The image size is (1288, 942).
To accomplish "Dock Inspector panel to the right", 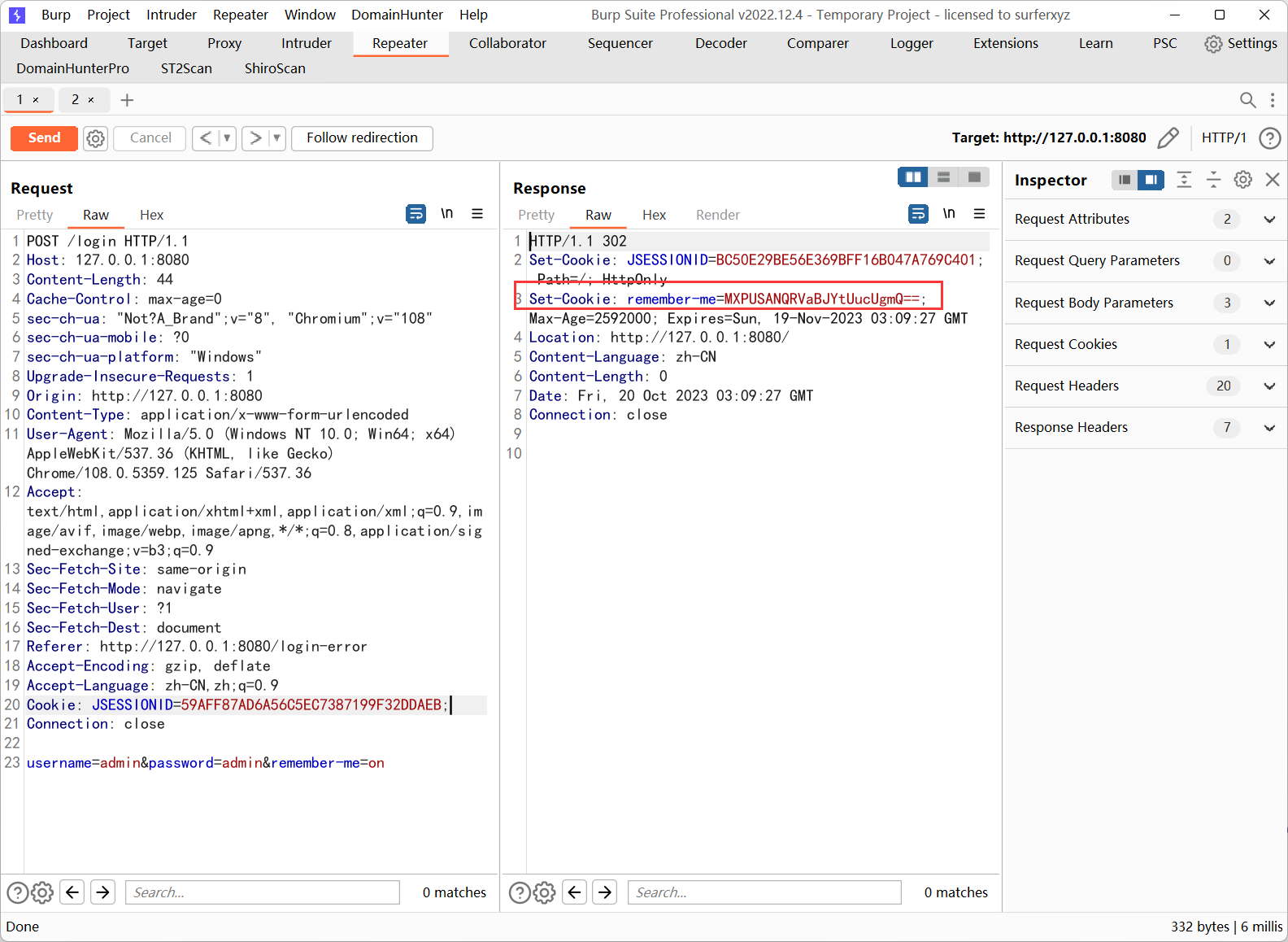I will [x=1151, y=180].
